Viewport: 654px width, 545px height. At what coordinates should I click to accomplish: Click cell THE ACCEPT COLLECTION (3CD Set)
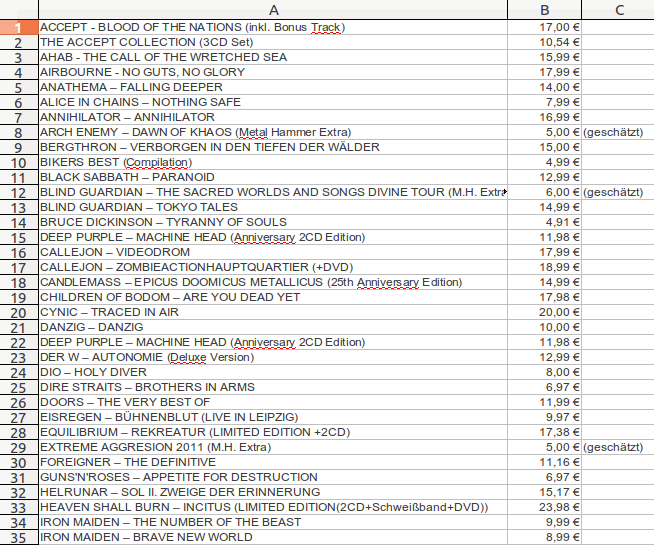pos(273,43)
